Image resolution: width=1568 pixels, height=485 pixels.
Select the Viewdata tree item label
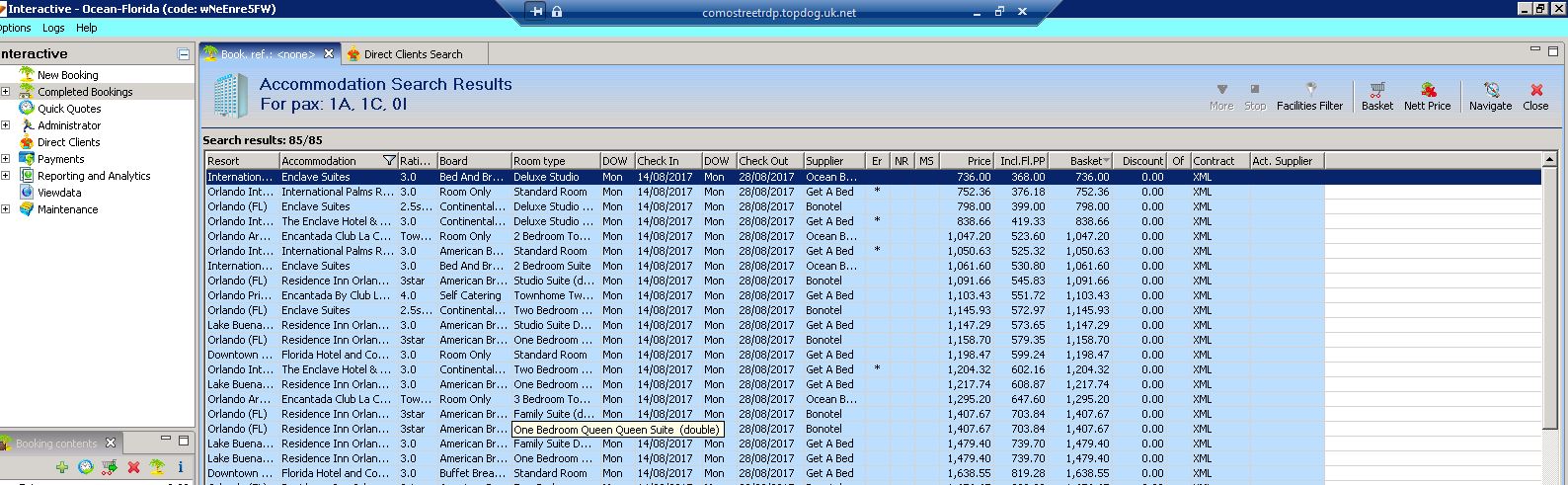(x=59, y=193)
